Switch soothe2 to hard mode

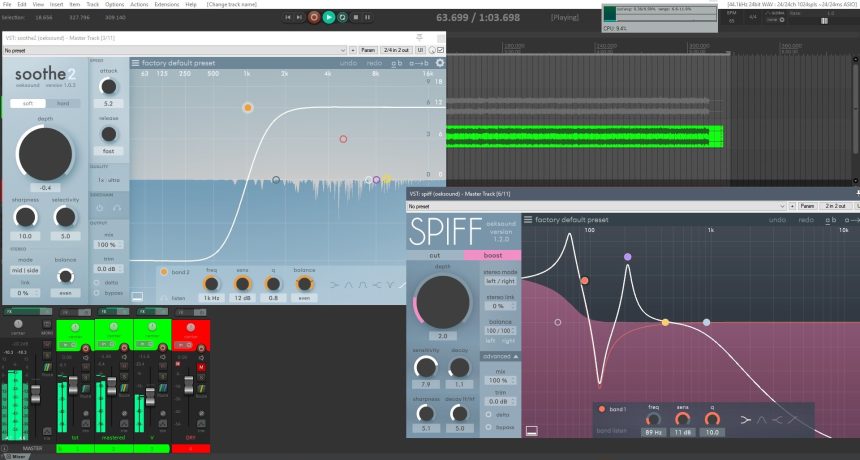tap(62, 103)
